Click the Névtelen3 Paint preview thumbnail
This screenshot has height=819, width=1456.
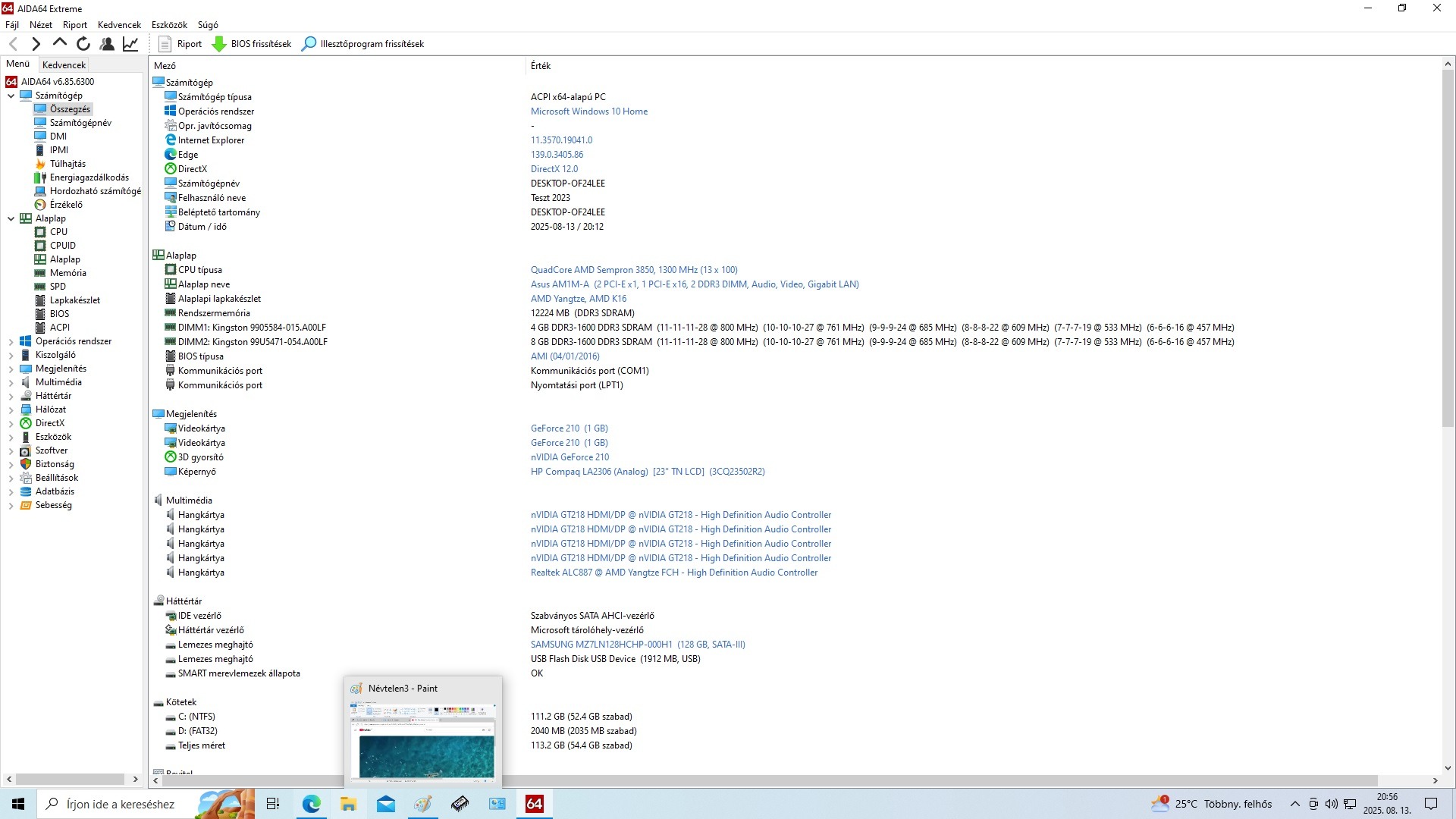click(423, 739)
